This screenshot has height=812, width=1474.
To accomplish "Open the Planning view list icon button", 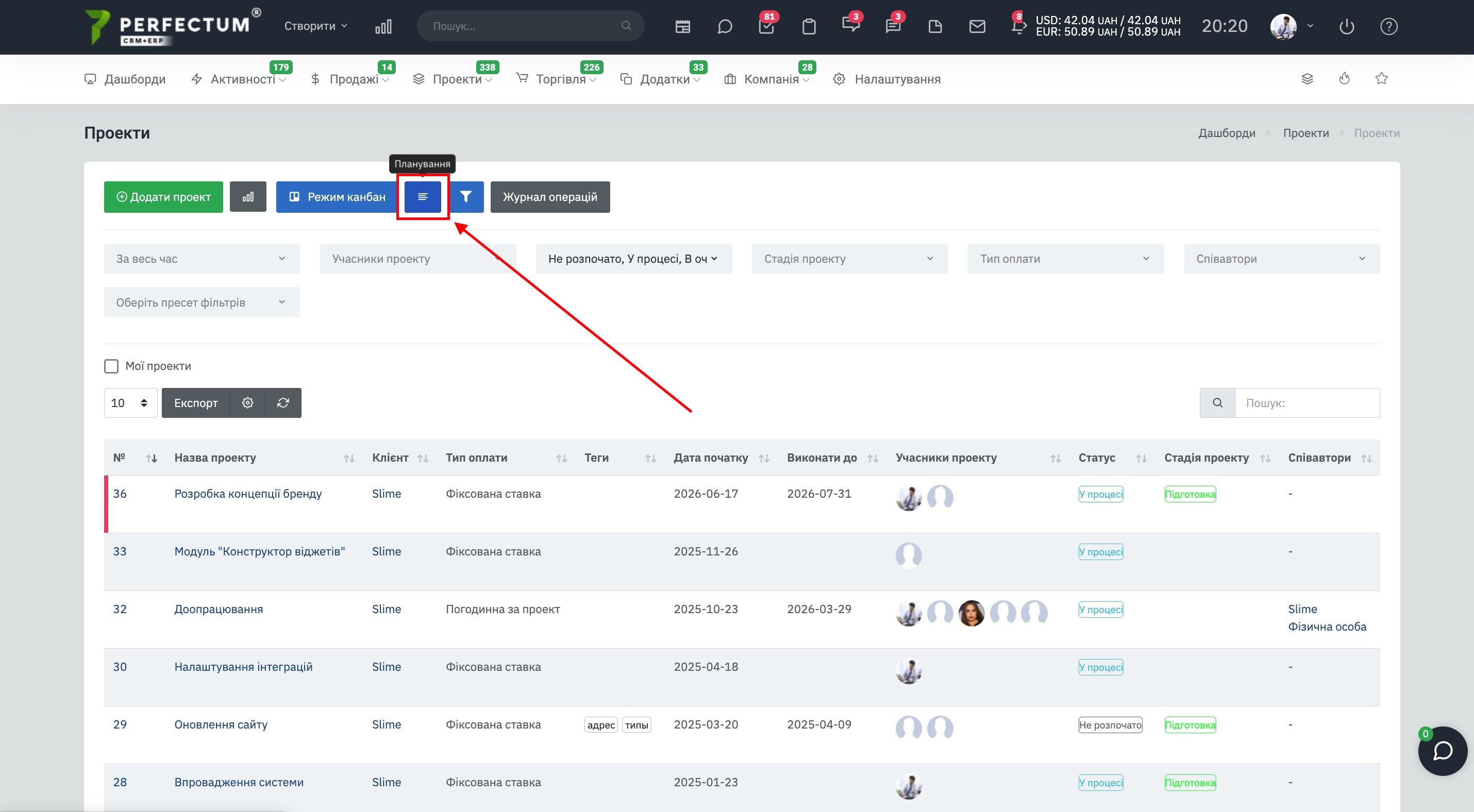I will 422,197.
